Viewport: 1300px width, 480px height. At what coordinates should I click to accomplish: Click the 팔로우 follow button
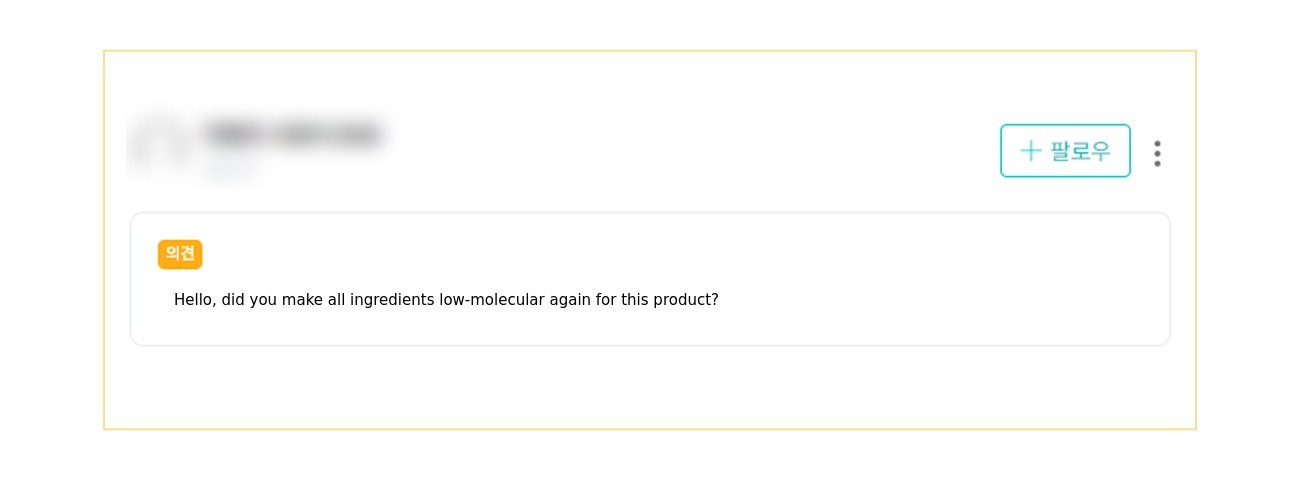point(1065,151)
